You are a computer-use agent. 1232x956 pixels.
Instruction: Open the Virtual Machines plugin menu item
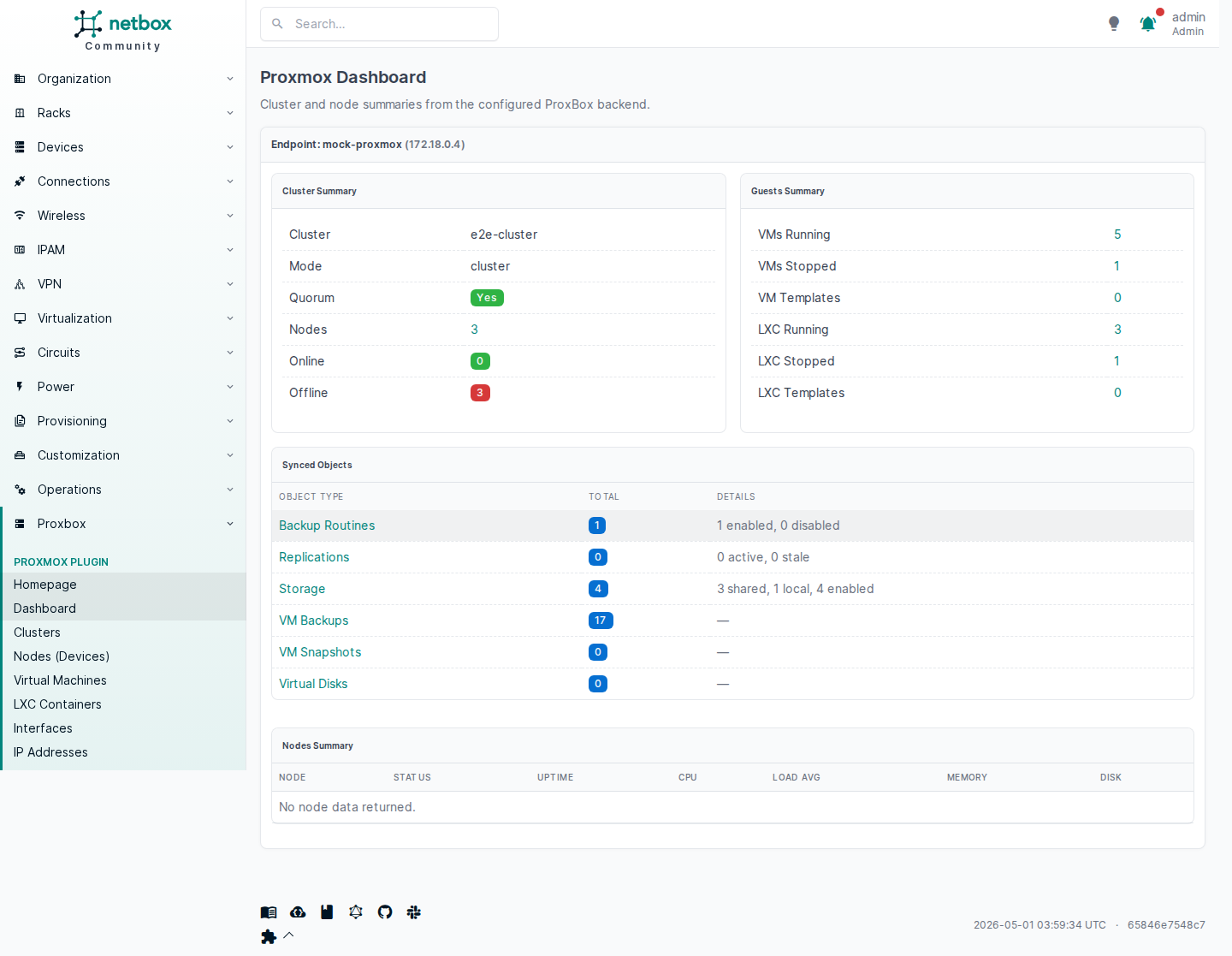pos(124,680)
